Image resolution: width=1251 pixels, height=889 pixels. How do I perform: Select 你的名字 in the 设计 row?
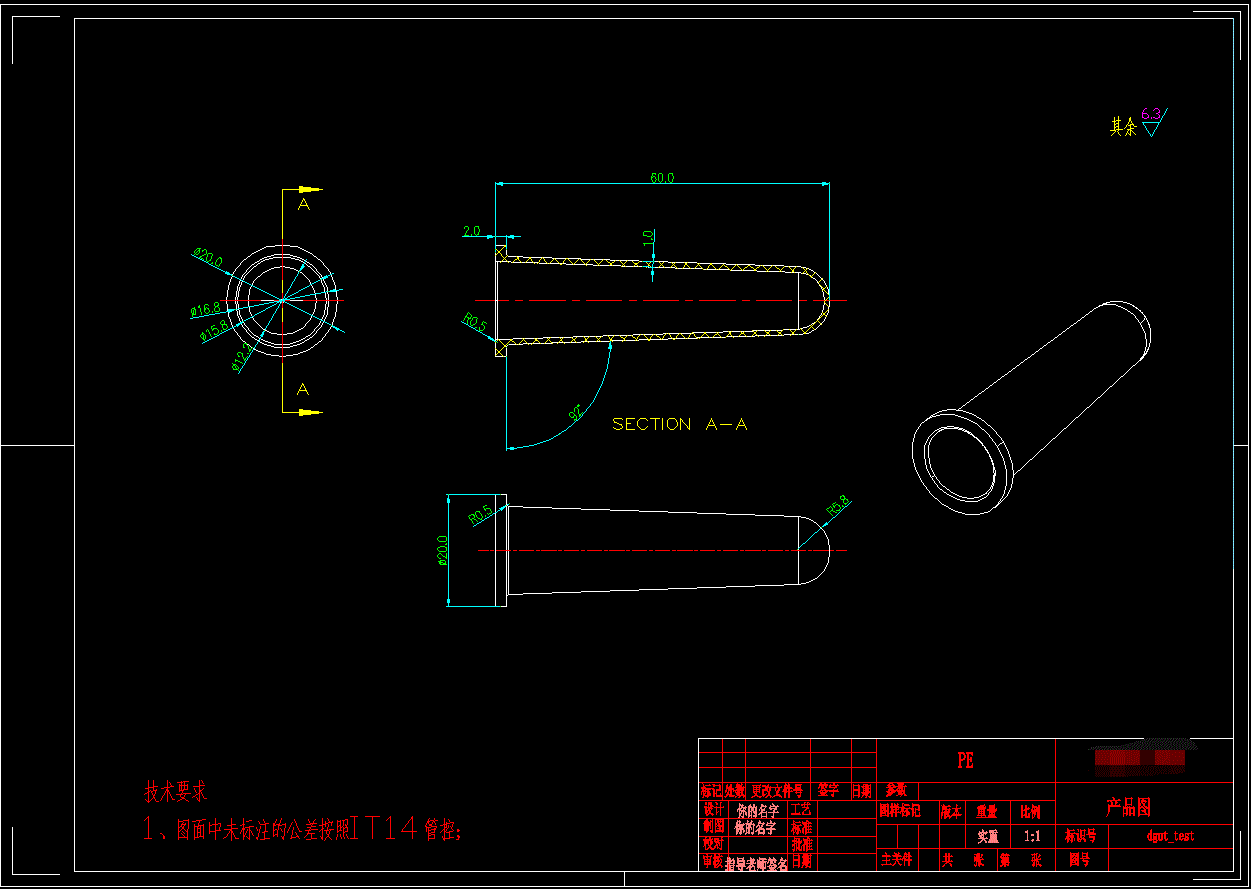click(757, 811)
